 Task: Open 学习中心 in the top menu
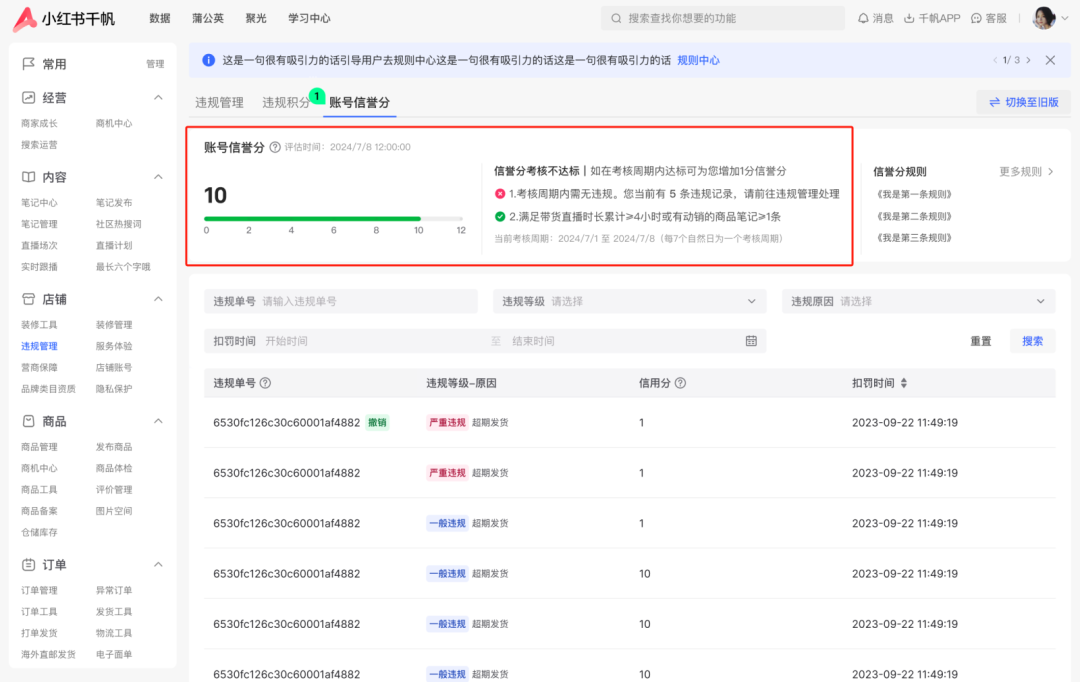tap(309, 17)
